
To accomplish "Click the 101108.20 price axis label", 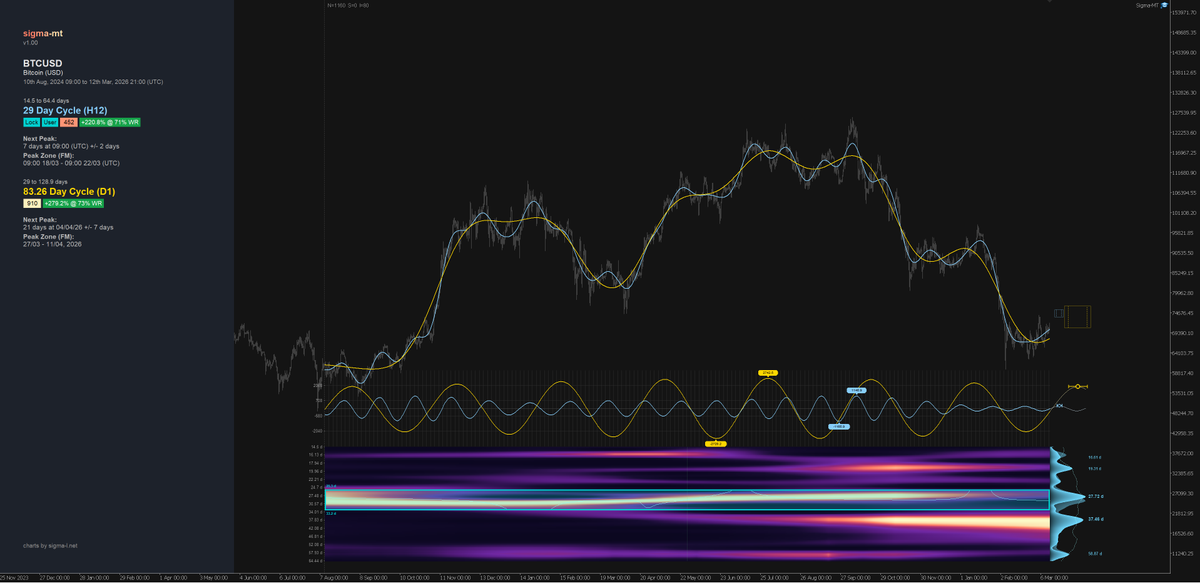I will (x=1186, y=213).
